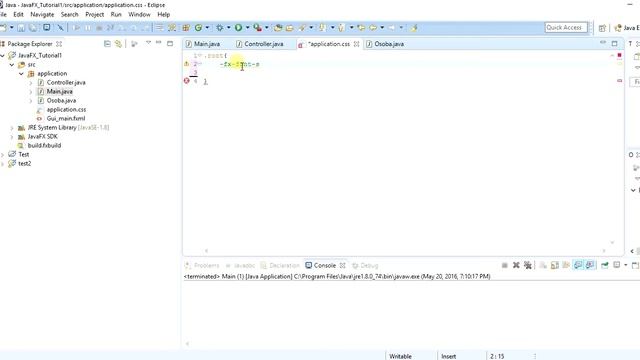Close the application.css editor tab

[x=356, y=44]
